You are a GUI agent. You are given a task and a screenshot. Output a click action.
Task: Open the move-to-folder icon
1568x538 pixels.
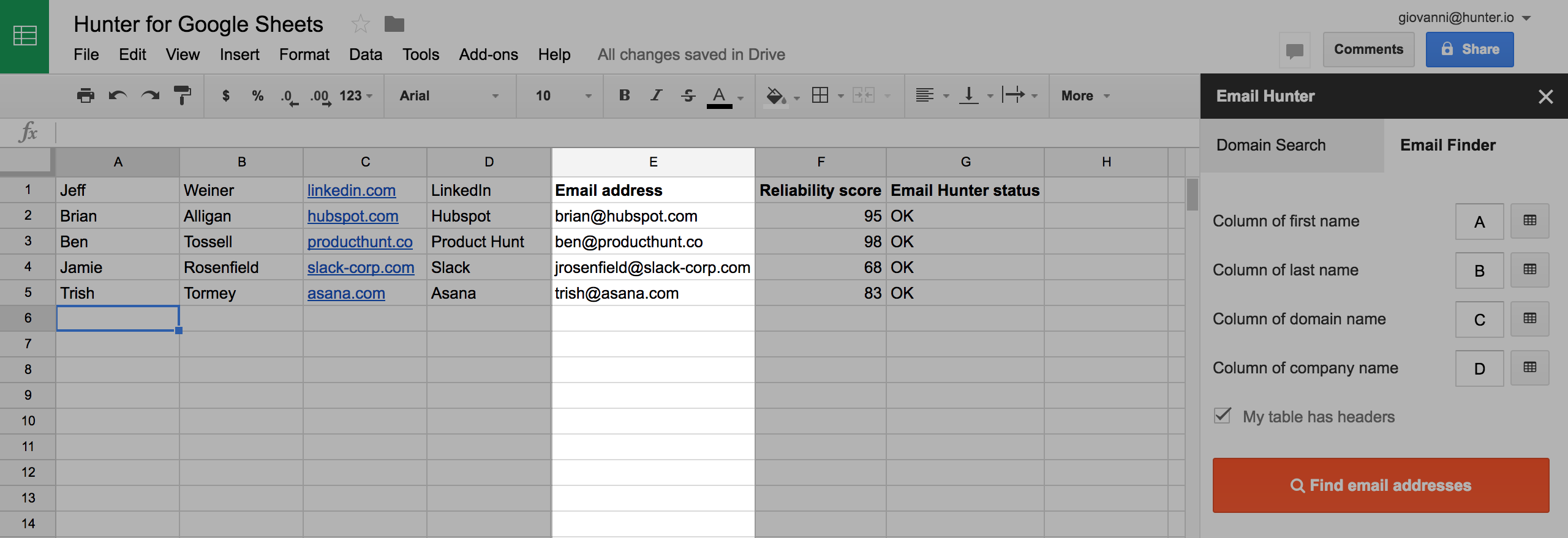tap(394, 24)
